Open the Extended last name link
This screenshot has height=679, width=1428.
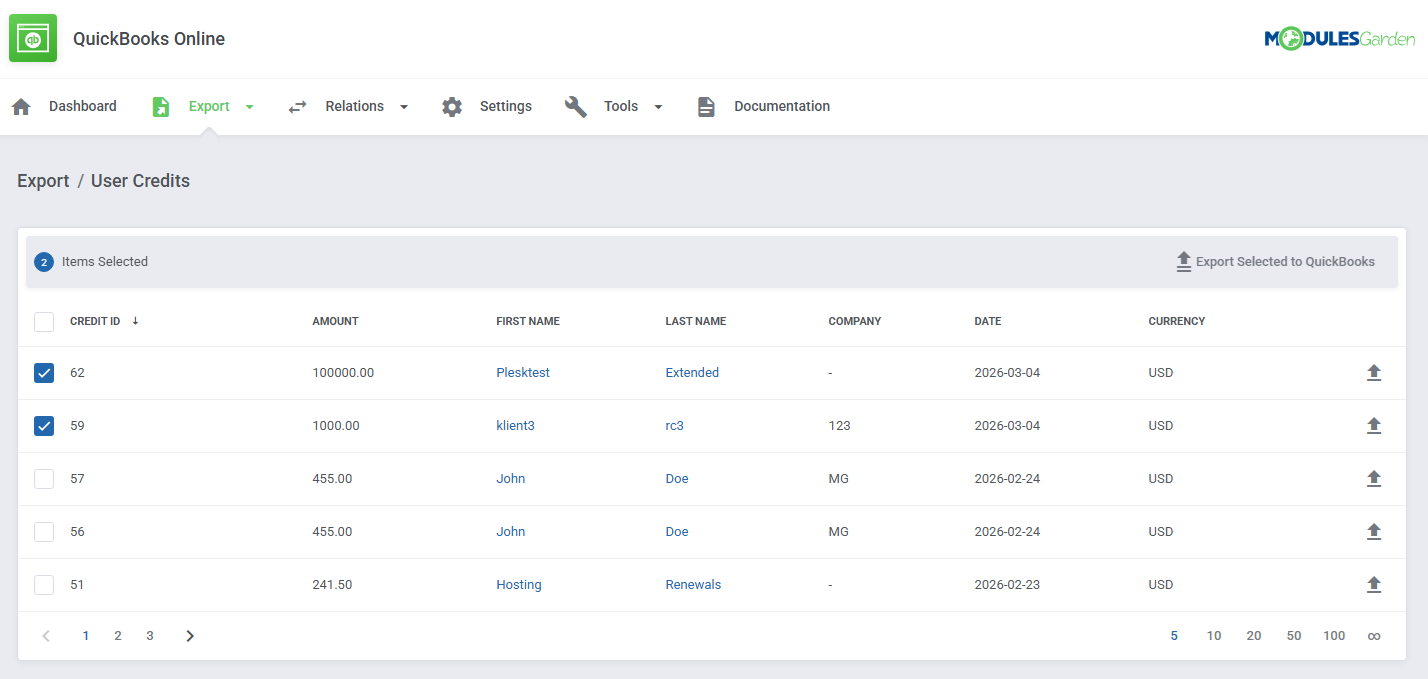pos(692,373)
